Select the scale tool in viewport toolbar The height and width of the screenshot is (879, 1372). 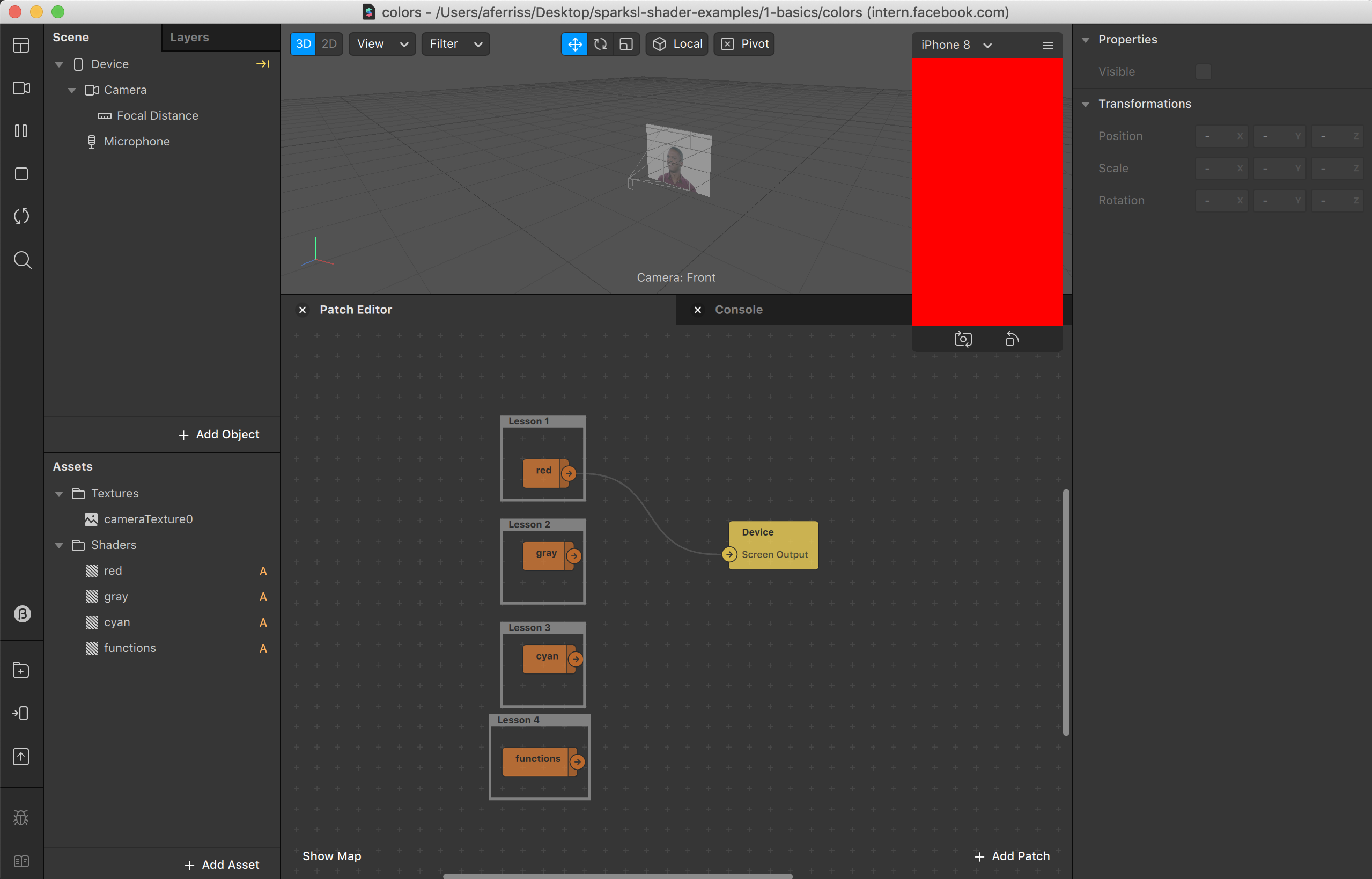pyautogui.click(x=626, y=44)
